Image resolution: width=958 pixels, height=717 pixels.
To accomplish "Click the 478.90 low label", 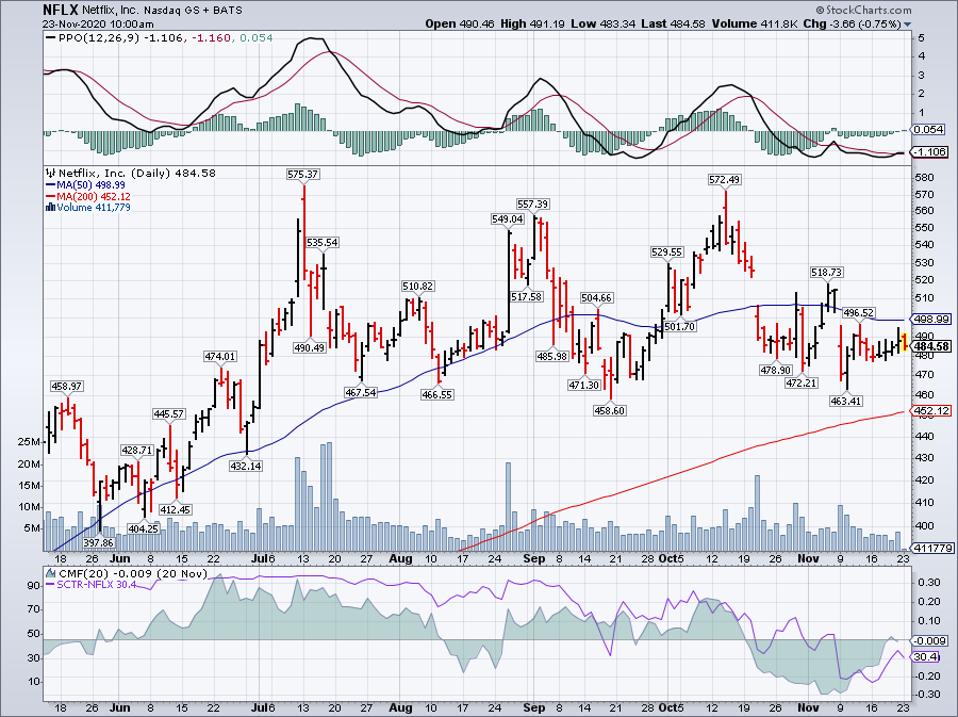I will click(776, 370).
